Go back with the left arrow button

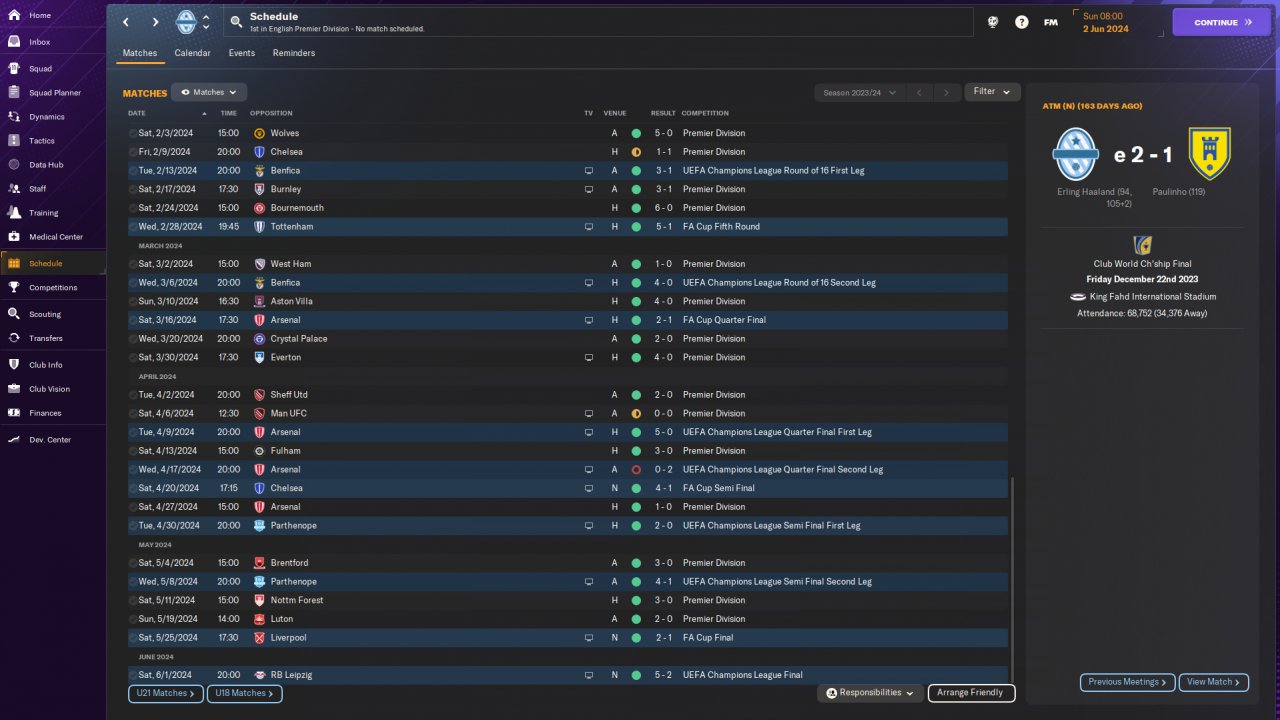126,22
